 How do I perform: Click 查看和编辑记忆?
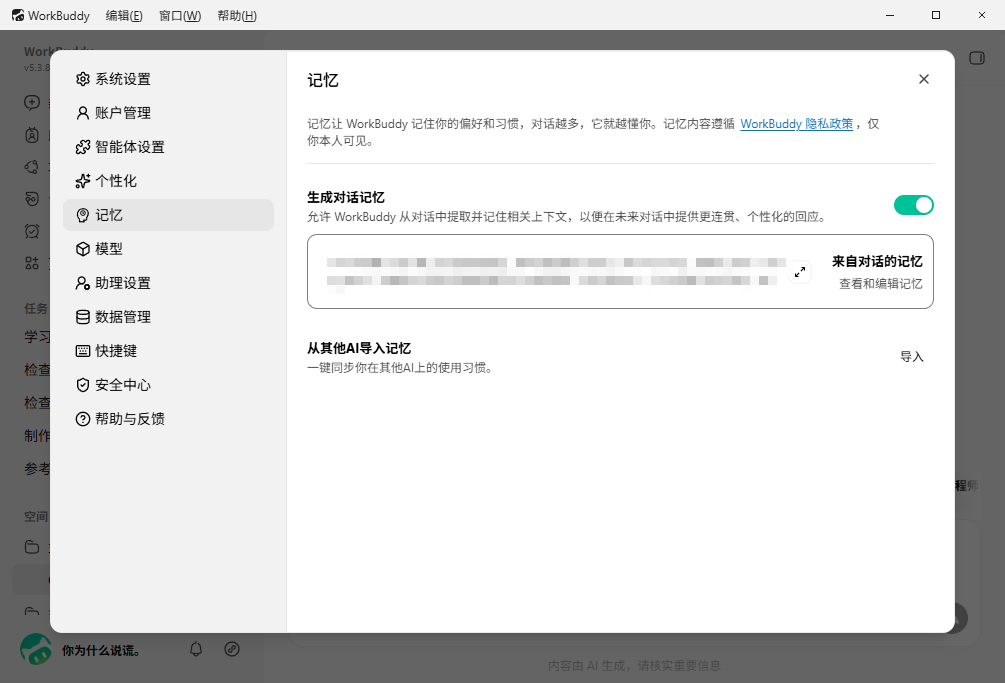coord(881,284)
